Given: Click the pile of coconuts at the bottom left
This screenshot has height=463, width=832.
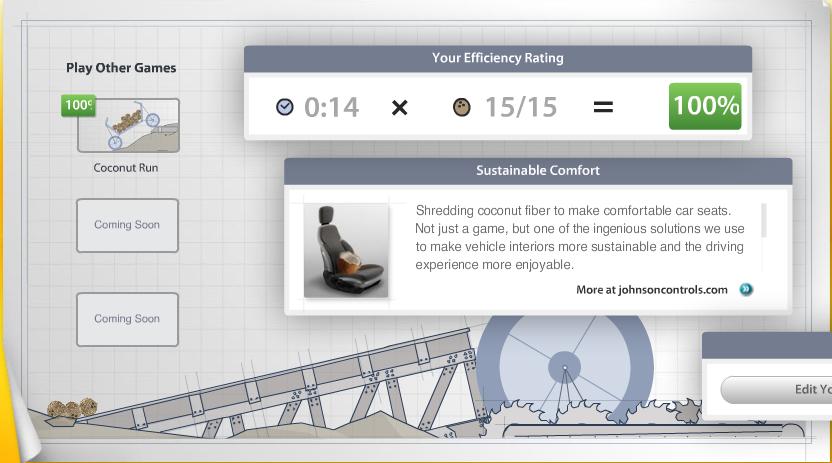Looking at the screenshot, I should click(x=73, y=409).
